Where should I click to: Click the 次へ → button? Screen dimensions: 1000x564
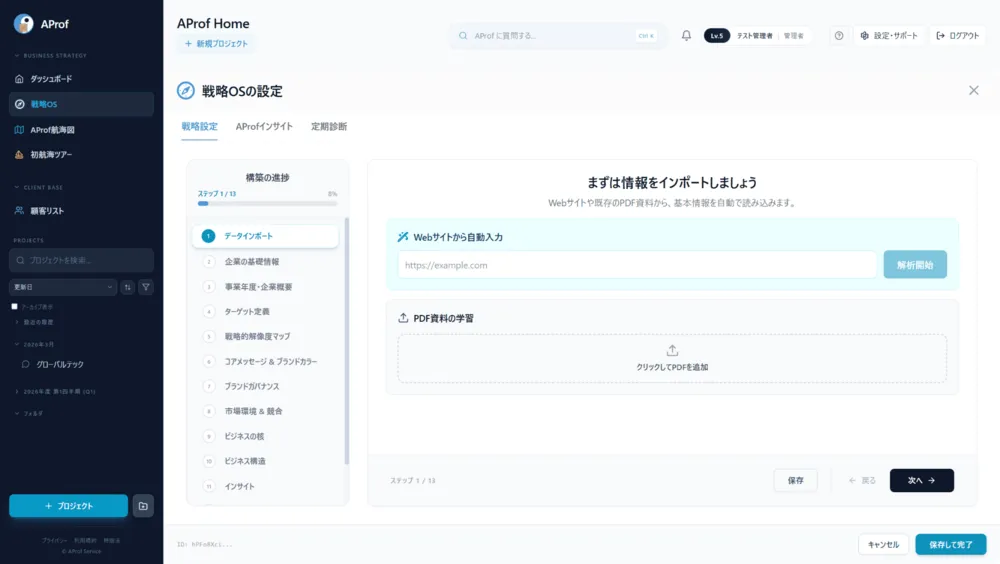click(922, 480)
